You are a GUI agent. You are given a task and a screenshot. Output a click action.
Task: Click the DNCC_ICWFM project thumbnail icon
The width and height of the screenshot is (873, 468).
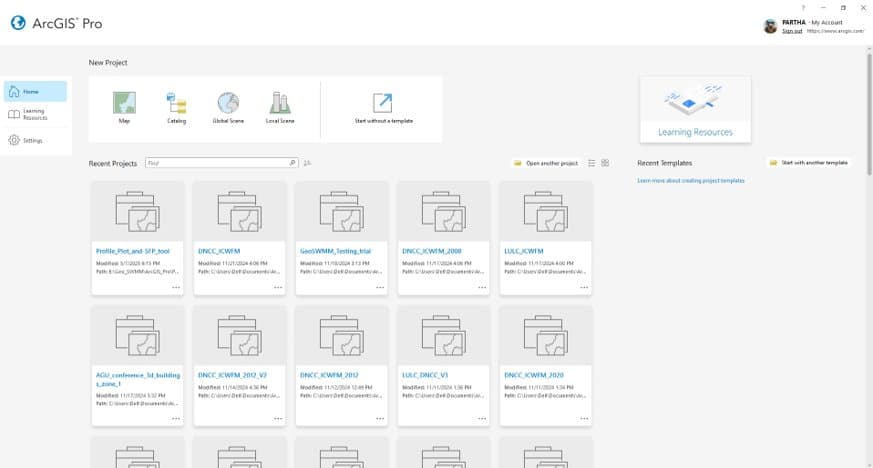pos(239,211)
